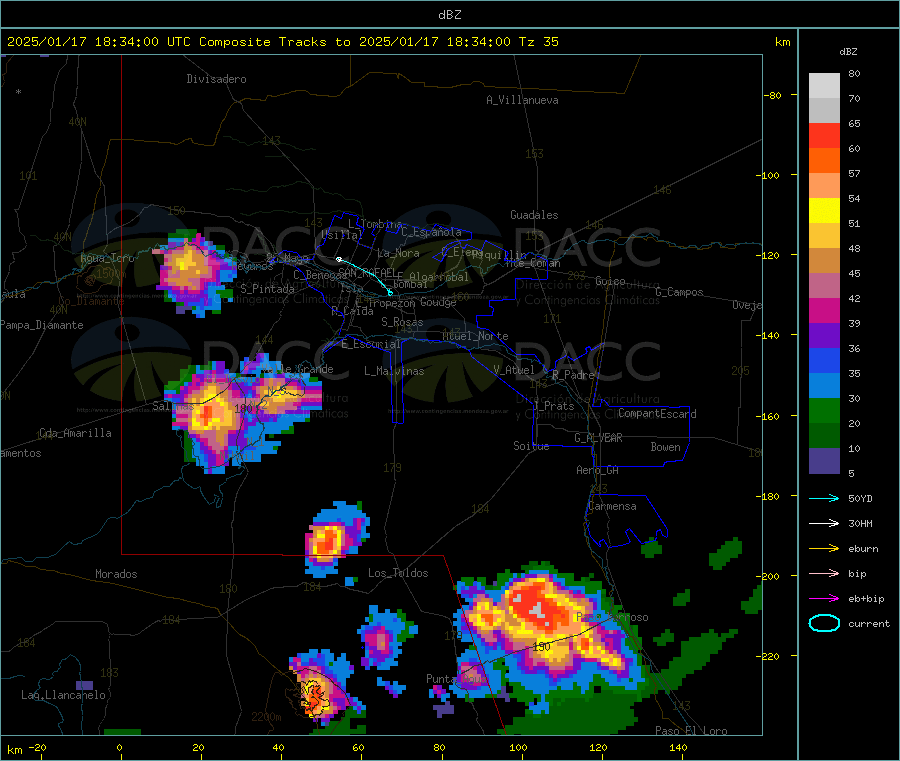This screenshot has height=761, width=900.
Task: Select the gold 48–51 dBZ swatch
Action: pyautogui.click(x=824, y=236)
